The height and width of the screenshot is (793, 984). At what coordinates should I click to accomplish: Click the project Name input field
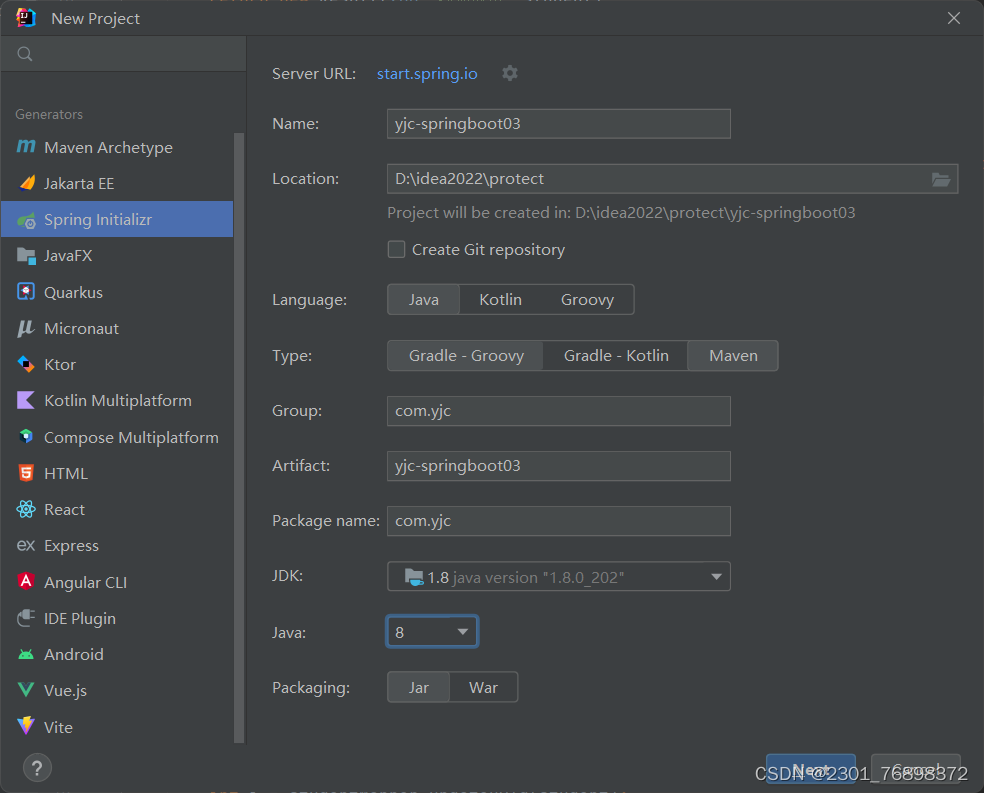tap(559, 124)
